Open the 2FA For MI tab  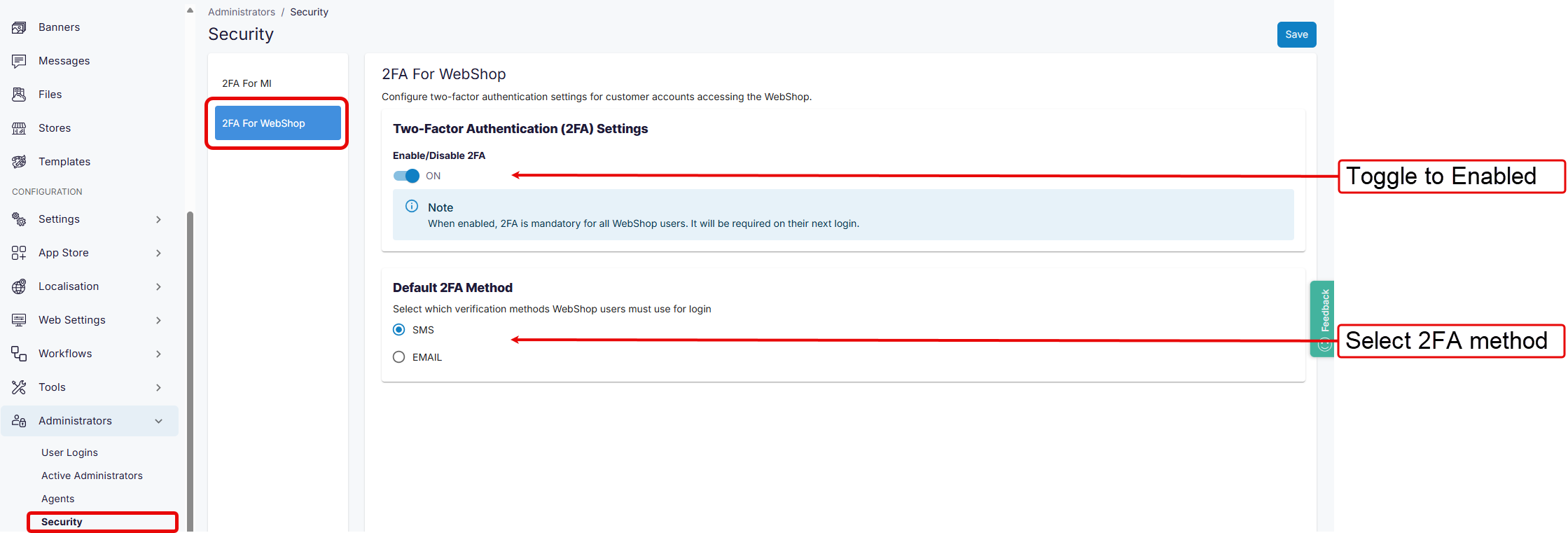coord(278,83)
